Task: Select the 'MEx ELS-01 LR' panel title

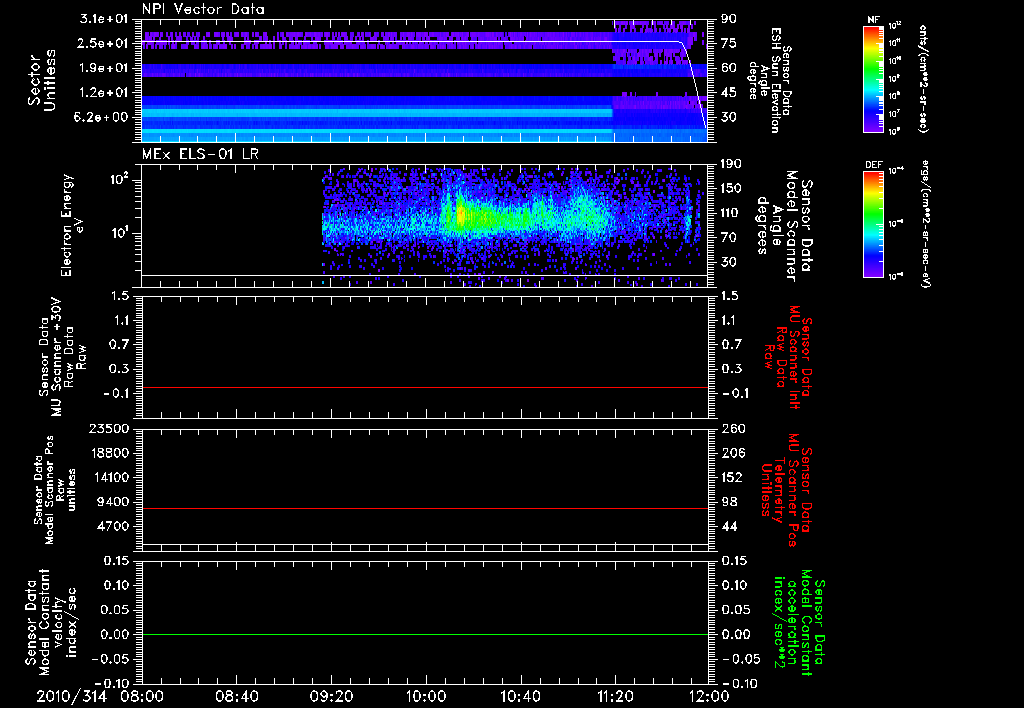Action: point(200,154)
